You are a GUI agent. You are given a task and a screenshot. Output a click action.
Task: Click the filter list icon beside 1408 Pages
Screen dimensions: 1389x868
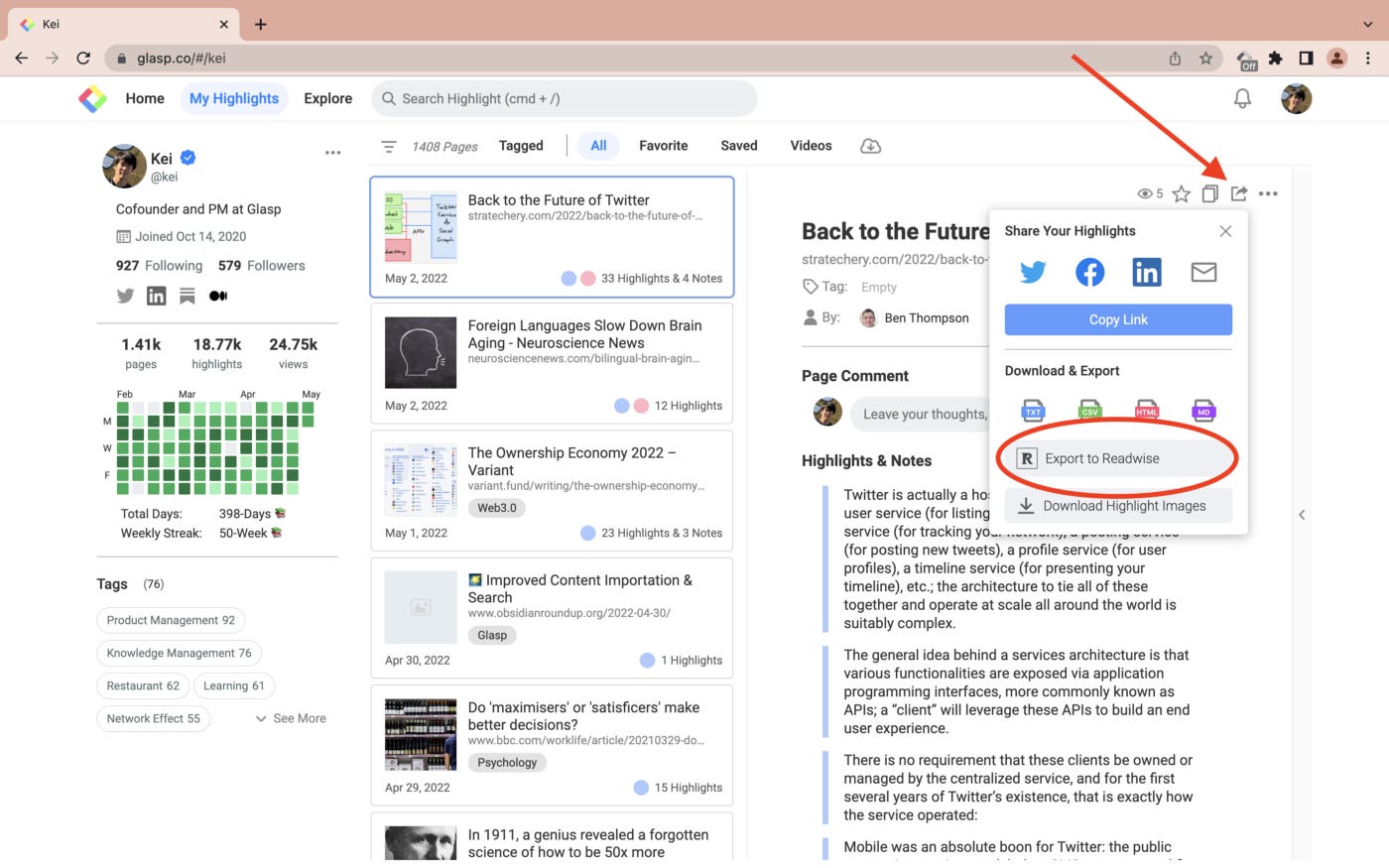(x=389, y=146)
